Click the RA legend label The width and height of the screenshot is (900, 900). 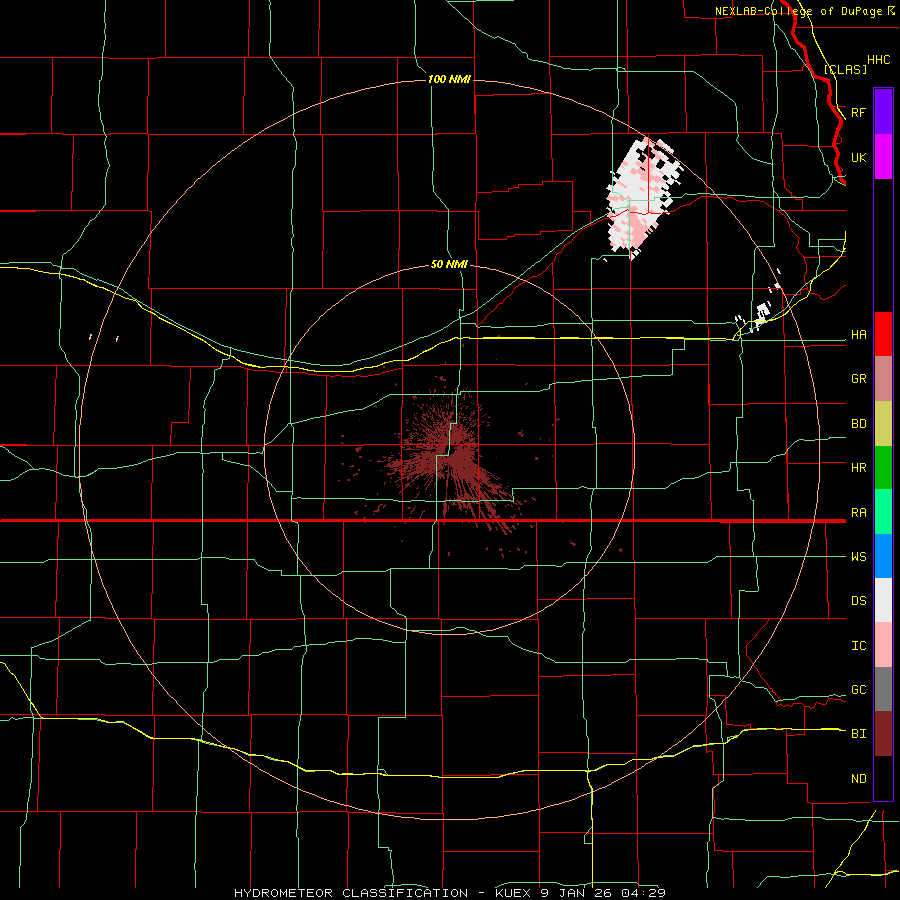[859, 513]
